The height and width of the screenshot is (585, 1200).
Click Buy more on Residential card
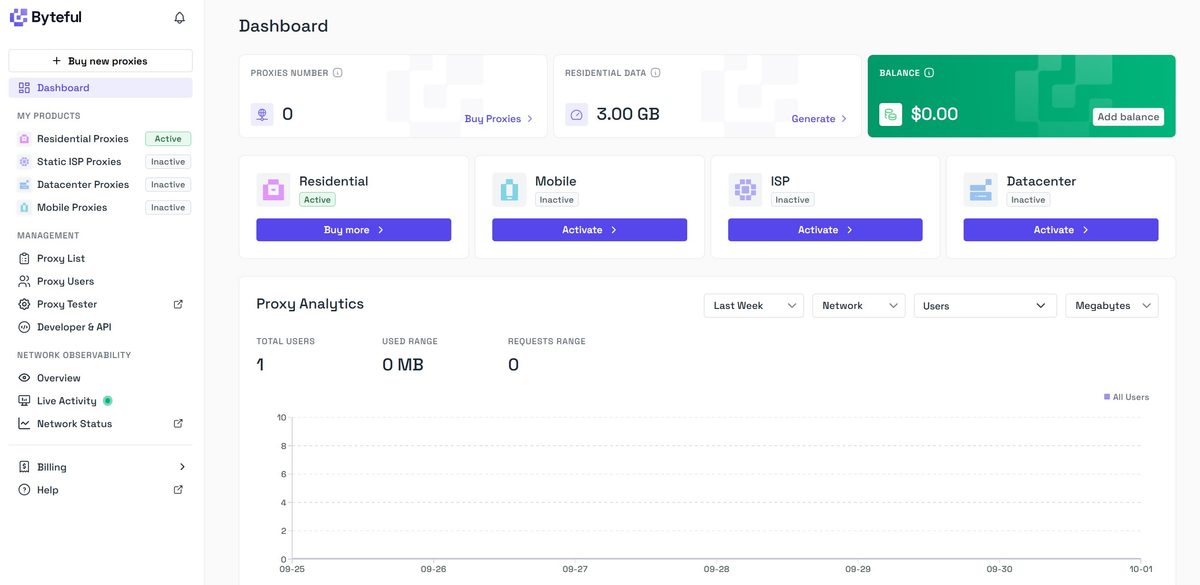click(x=354, y=230)
